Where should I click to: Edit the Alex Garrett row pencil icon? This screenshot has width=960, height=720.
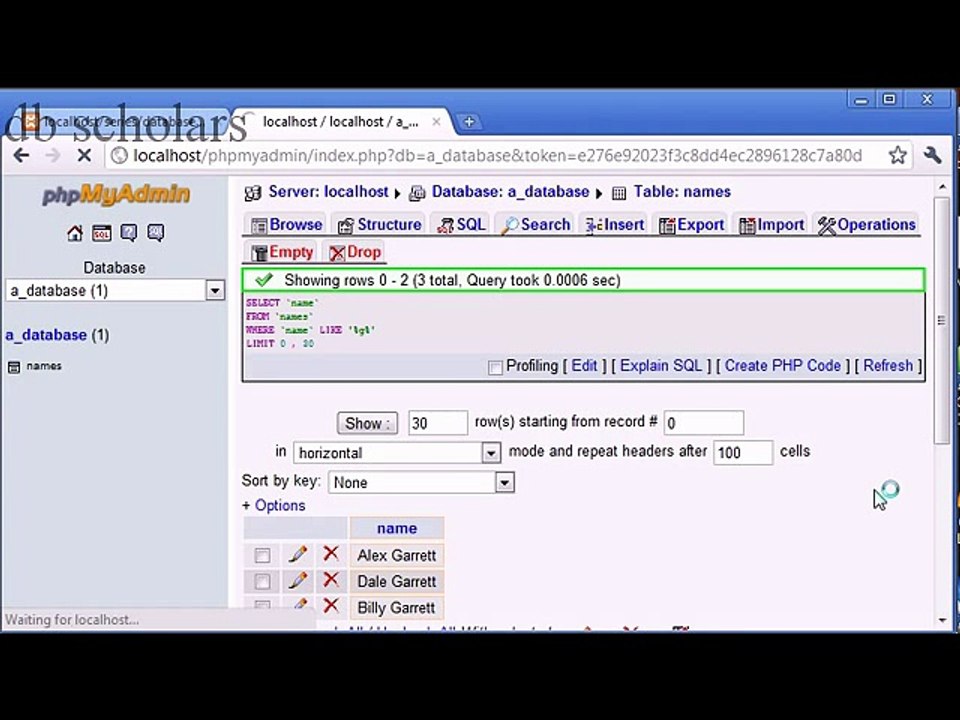[x=298, y=555]
